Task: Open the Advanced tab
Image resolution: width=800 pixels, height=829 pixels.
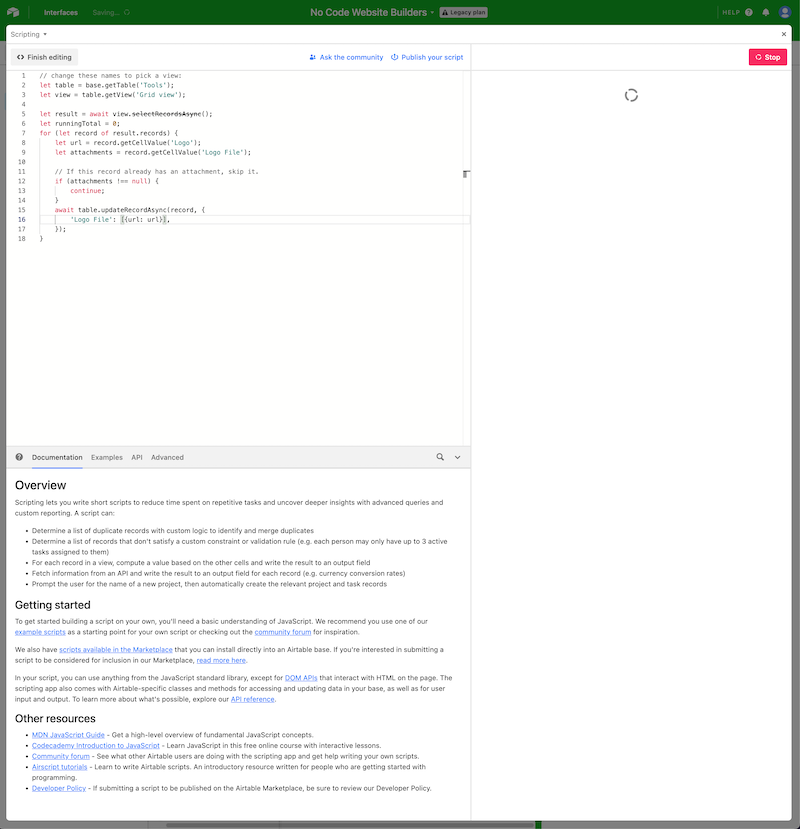Action: [167, 457]
